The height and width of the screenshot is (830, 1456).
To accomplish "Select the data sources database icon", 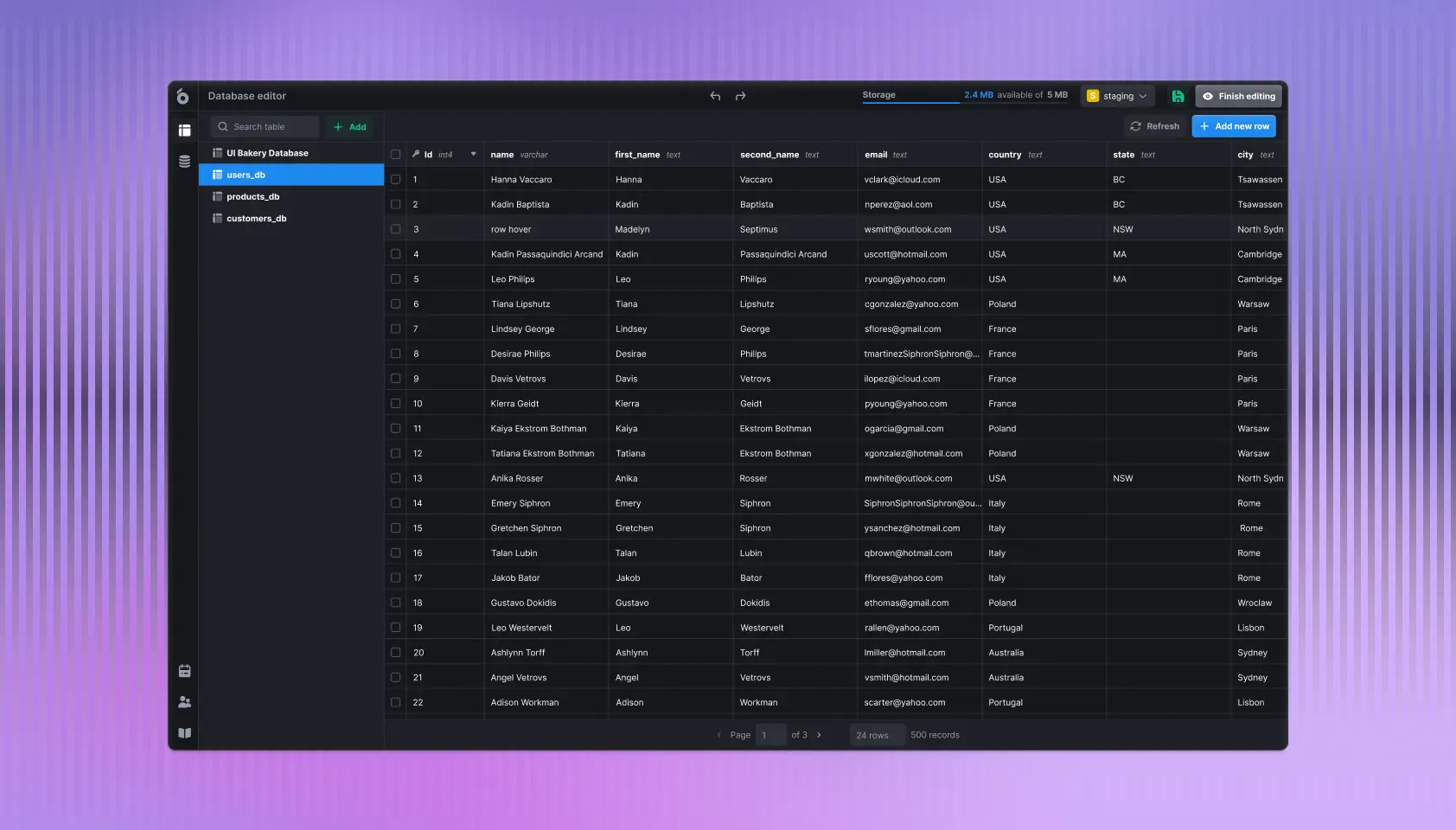I will [x=184, y=161].
